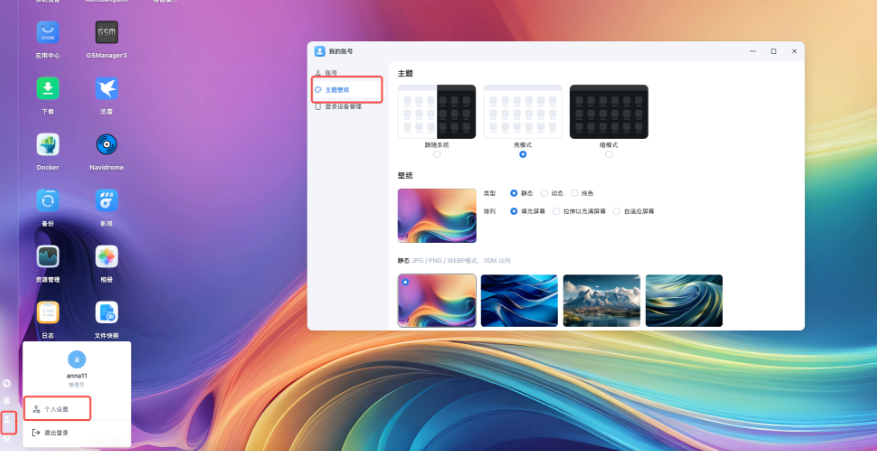
Task: Click the light mode theme preview
Action: (523, 112)
